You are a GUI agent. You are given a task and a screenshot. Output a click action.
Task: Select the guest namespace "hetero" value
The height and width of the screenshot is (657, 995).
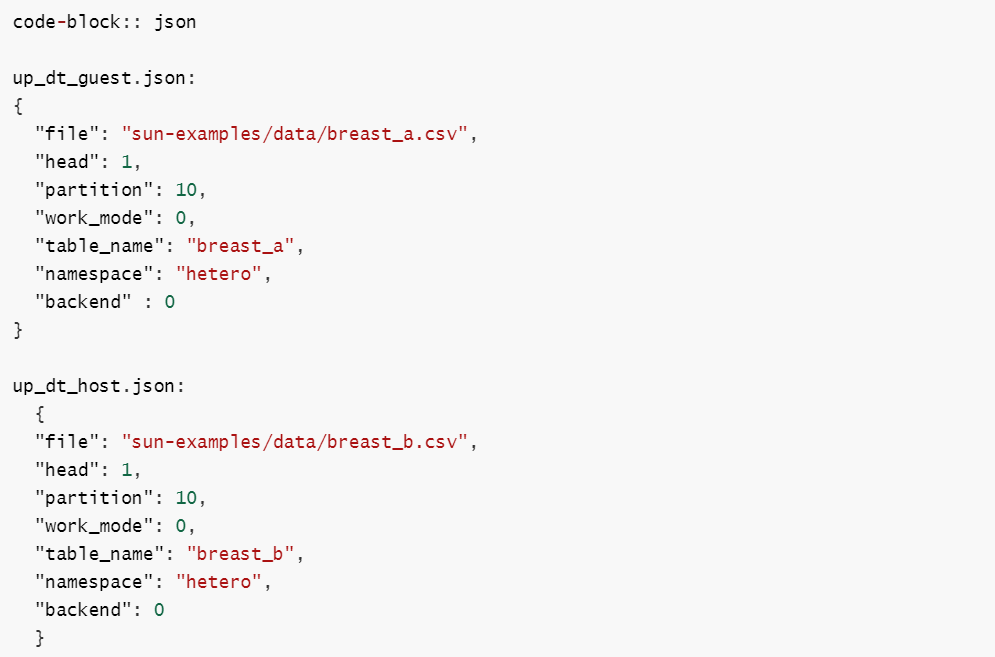pos(218,274)
